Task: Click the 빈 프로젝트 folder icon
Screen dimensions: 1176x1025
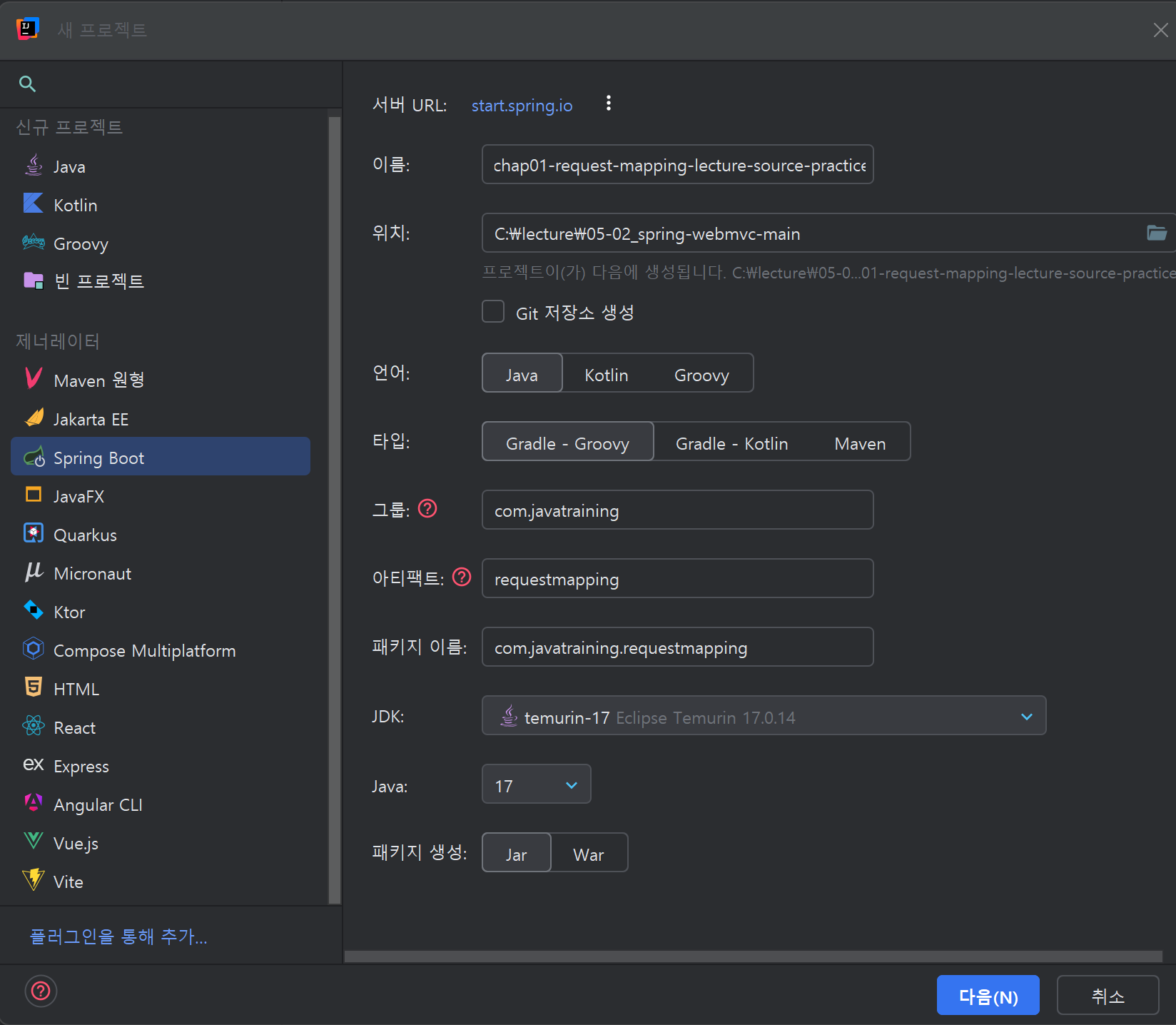Action: pyautogui.click(x=34, y=281)
